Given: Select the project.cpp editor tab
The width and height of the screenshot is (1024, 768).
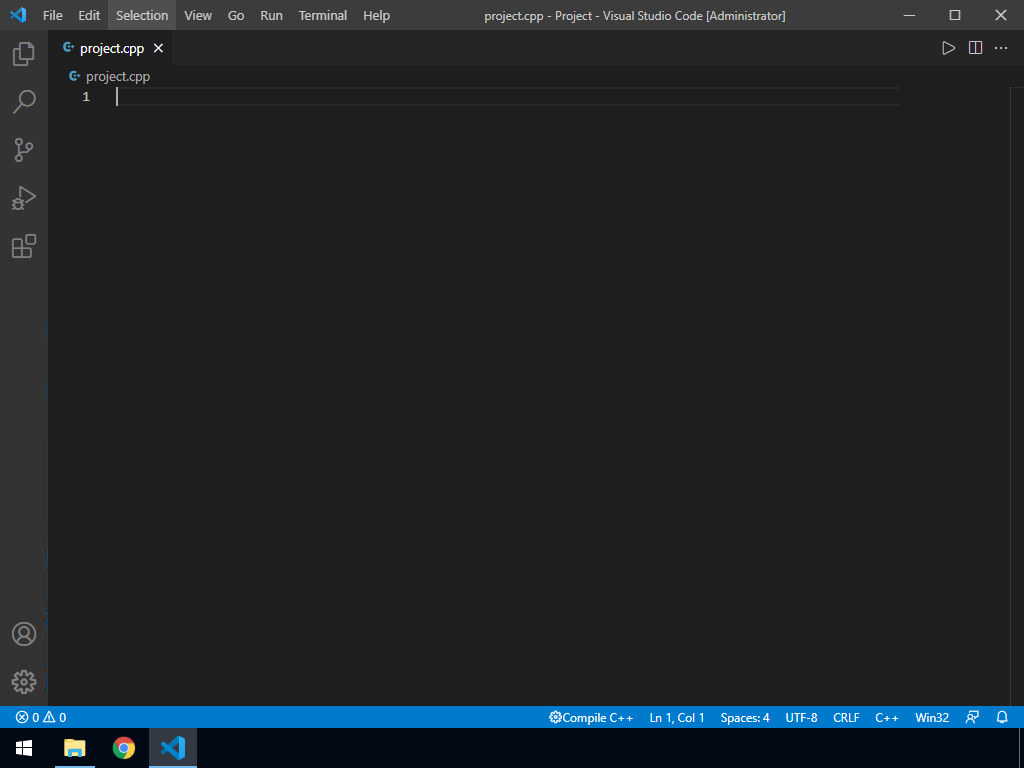Looking at the screenshot, I should pyautogui.click(x=110, y=48).
